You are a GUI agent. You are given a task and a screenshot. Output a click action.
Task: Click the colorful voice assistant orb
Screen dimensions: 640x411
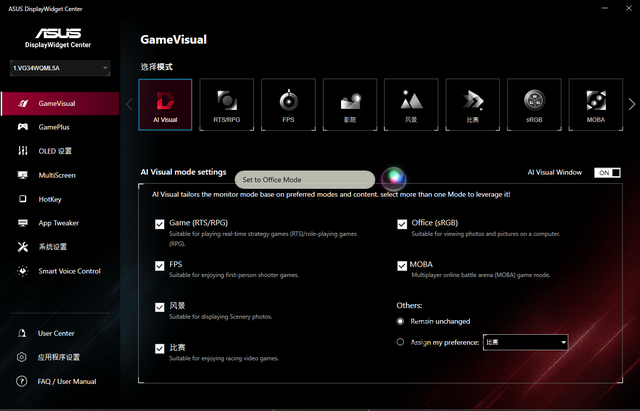tap(393, 178)
